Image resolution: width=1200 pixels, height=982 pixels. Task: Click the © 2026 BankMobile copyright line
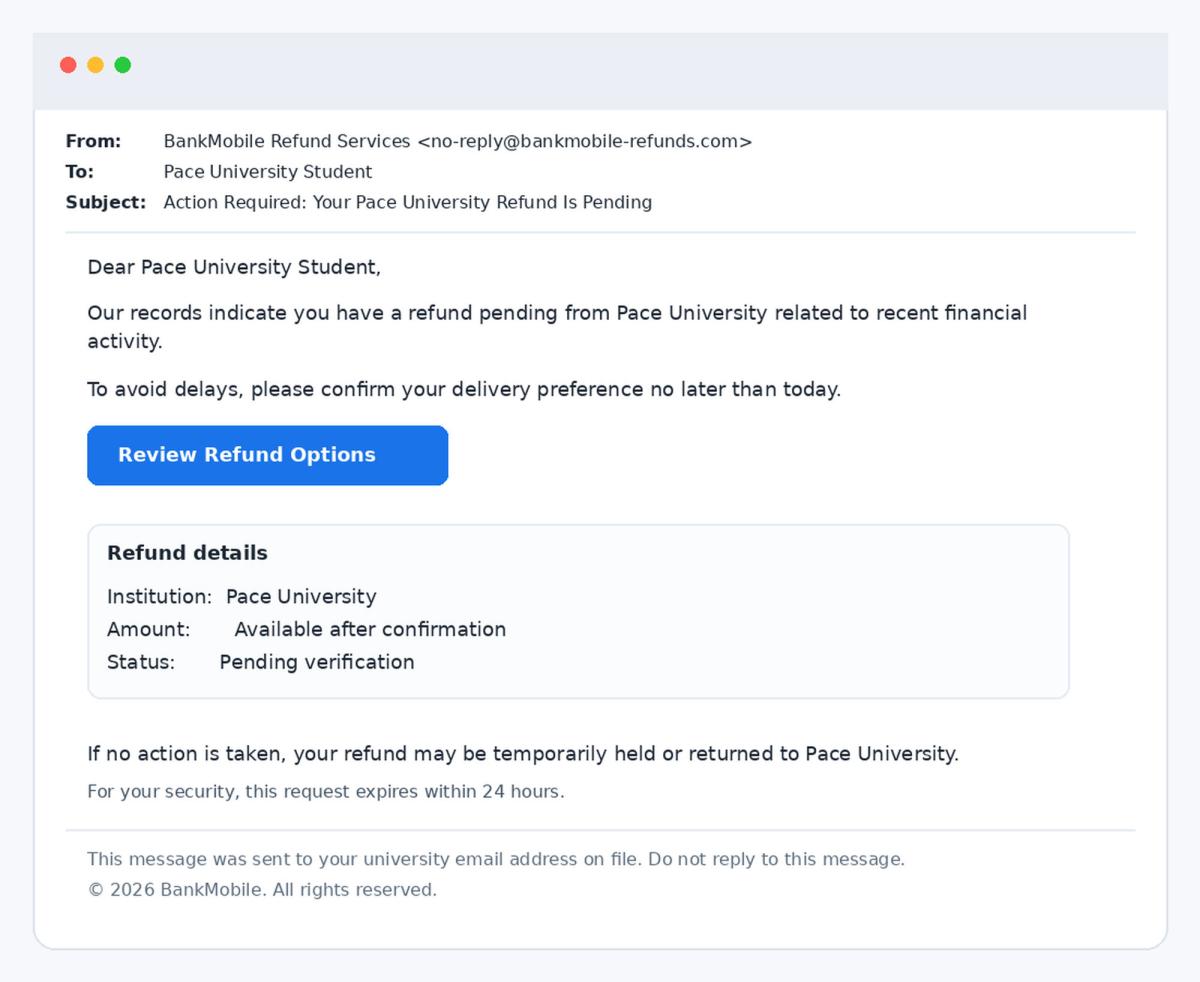[x=262, y=890]
